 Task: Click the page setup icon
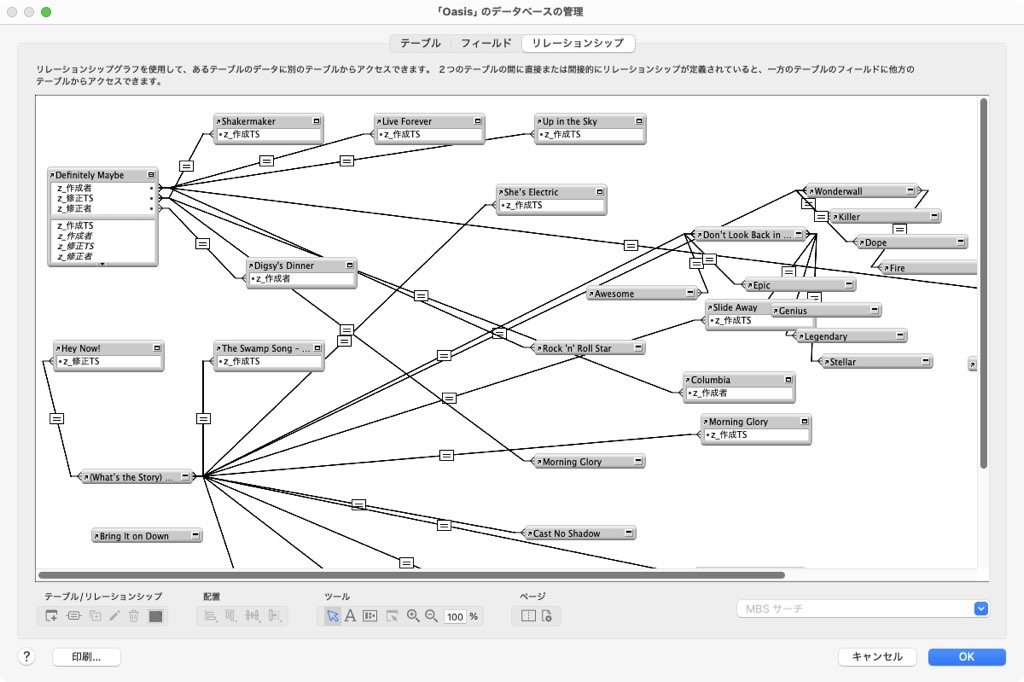[547, 616]
